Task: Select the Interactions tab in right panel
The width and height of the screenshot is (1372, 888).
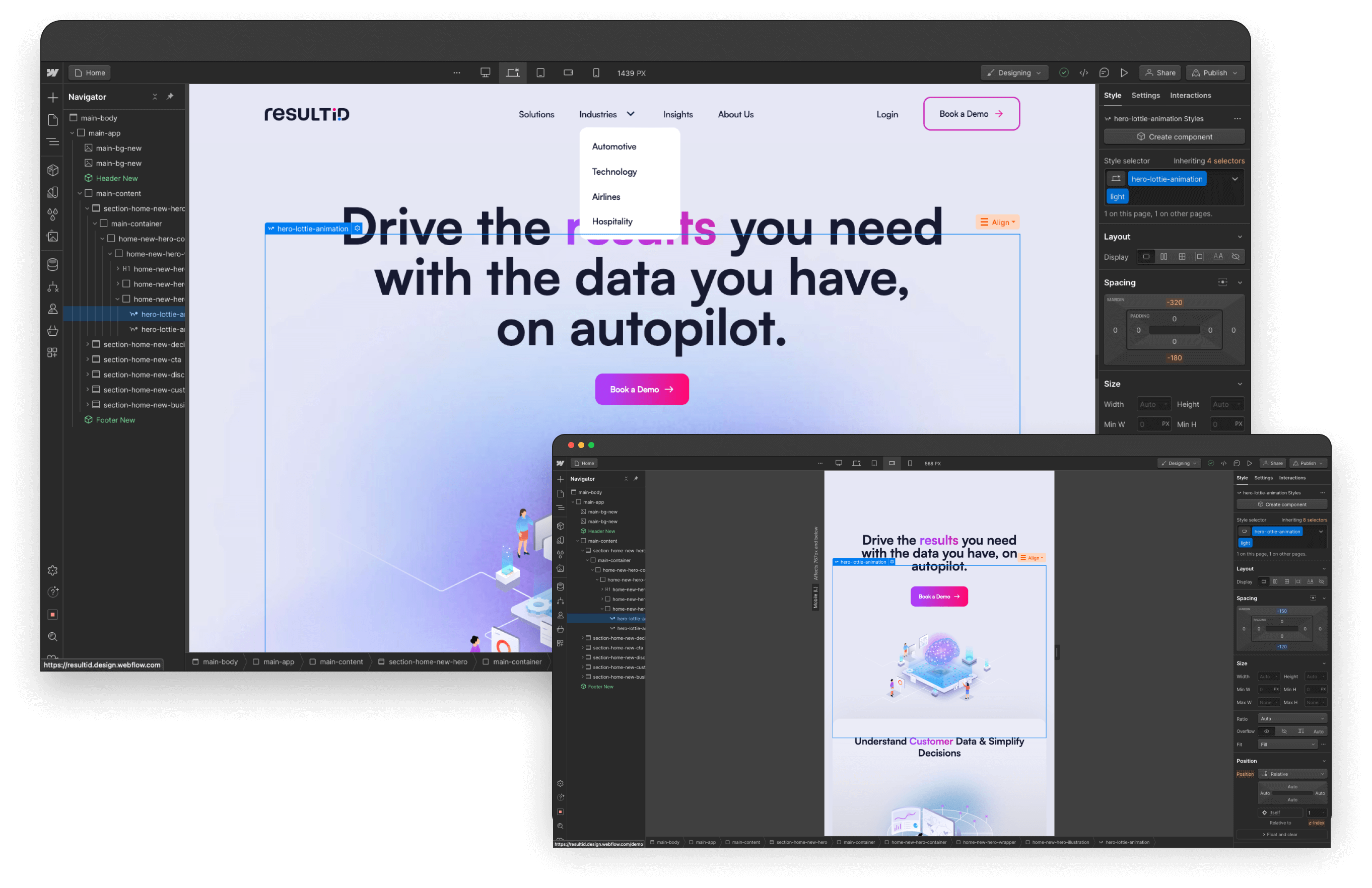Action: pyautogui.click(x=1193, y=95)
